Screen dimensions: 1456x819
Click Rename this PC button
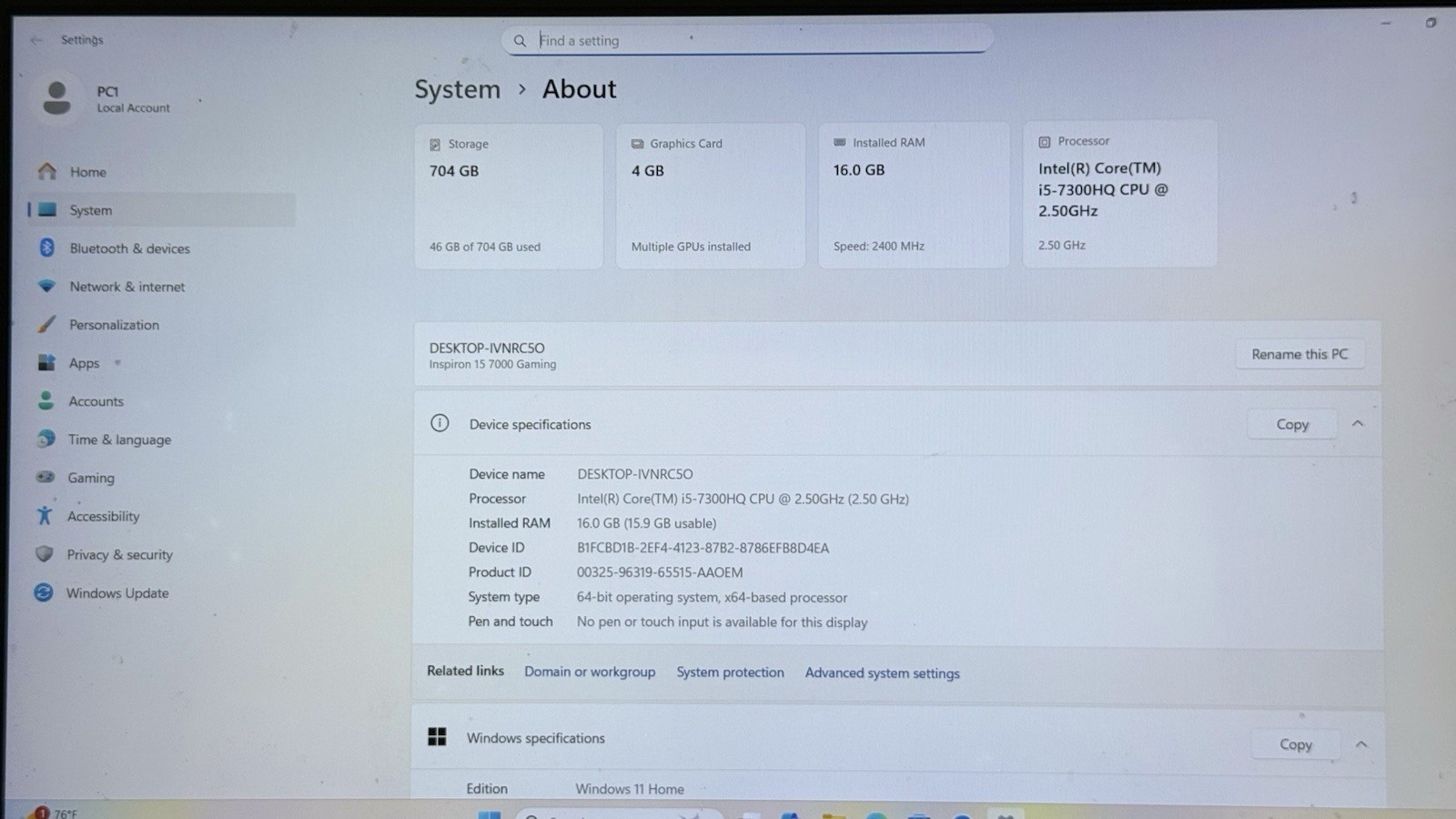click(1299, 354)
